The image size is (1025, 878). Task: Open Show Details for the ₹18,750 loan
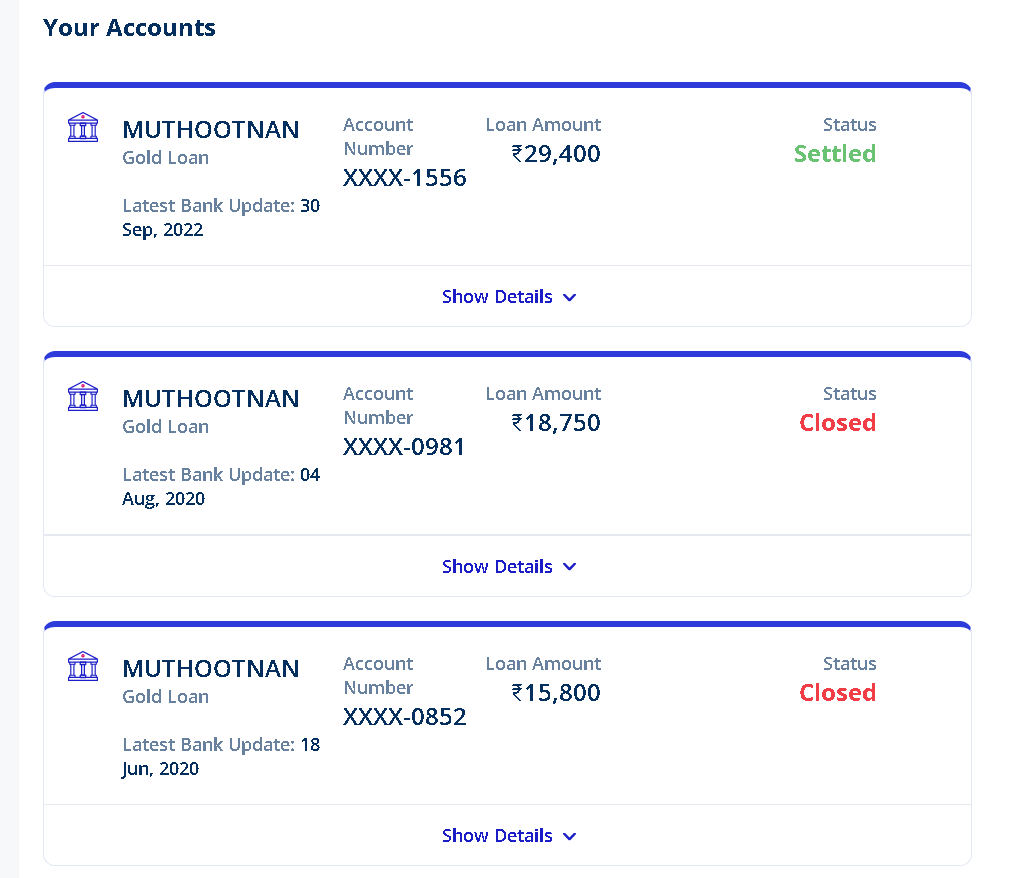[x=497, y=567]
